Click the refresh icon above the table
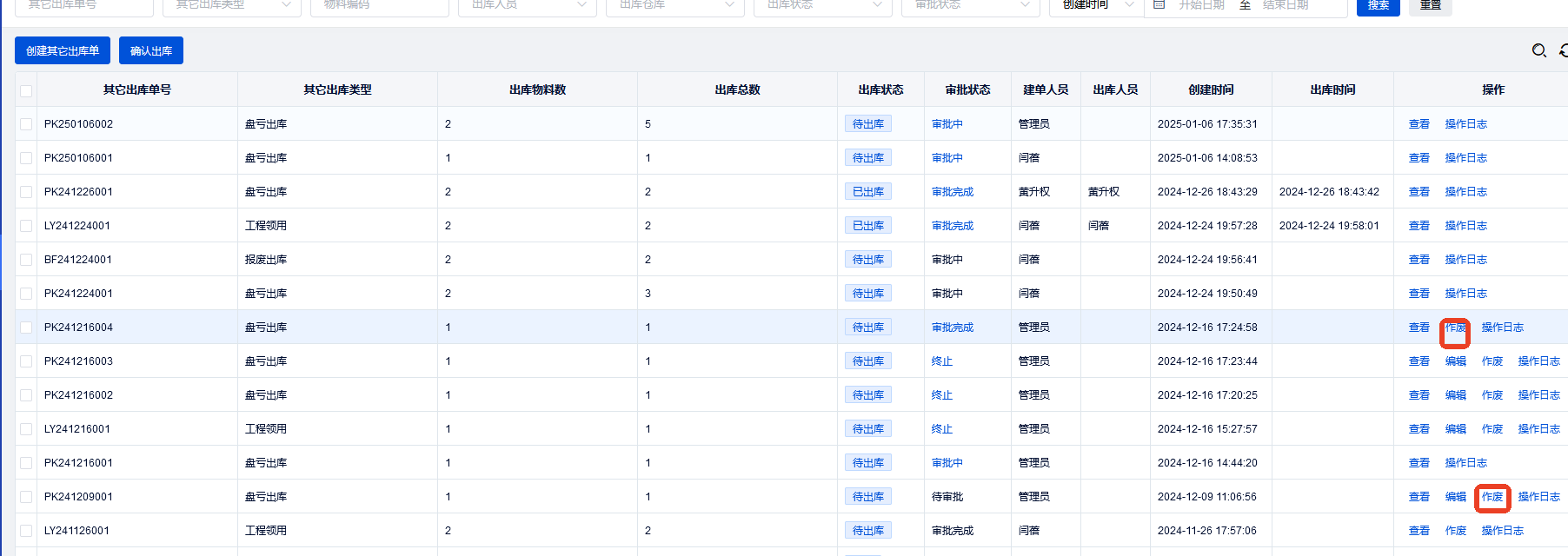Screen dimensions: 1568x556 tap(1564, 50)
